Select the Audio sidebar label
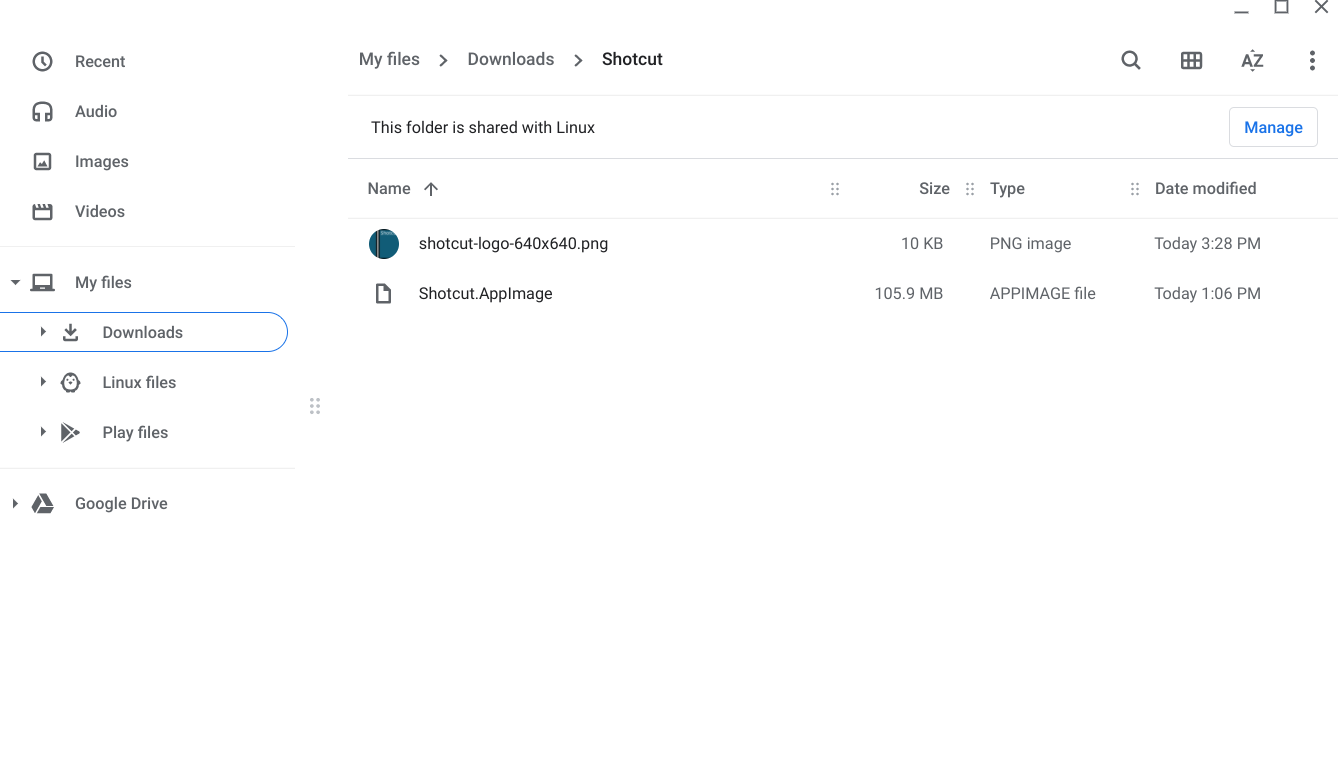The width and height of the screenshot is (1338, 784). (x=96, y=112)
